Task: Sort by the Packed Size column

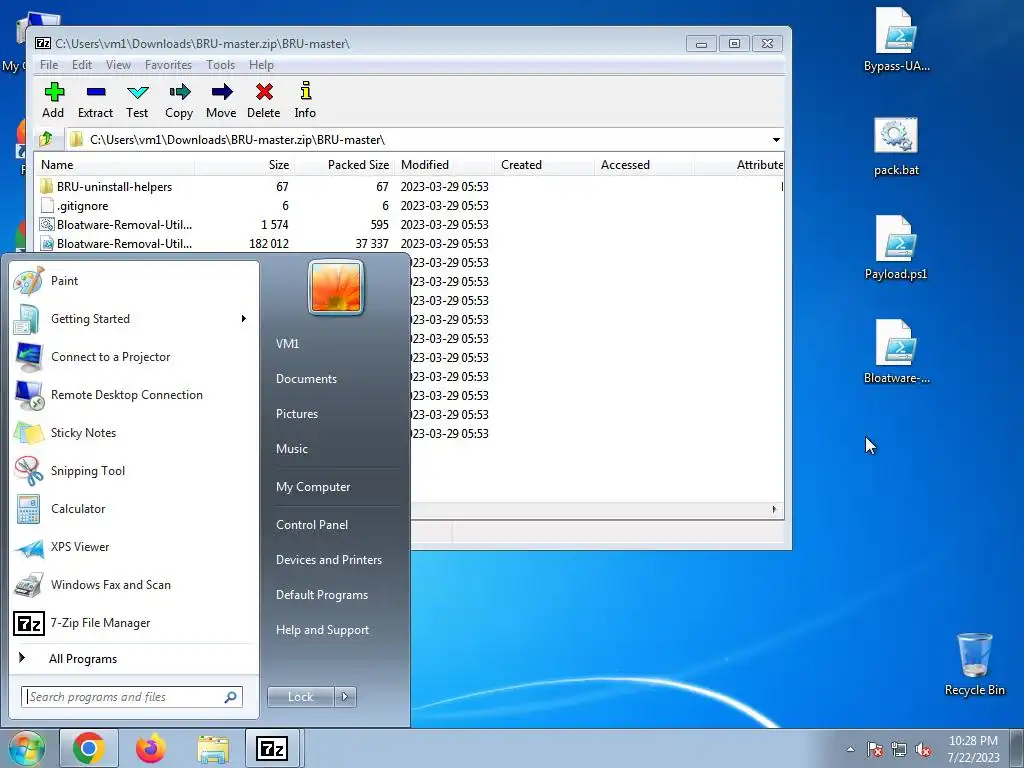Action: click(345, 165)
